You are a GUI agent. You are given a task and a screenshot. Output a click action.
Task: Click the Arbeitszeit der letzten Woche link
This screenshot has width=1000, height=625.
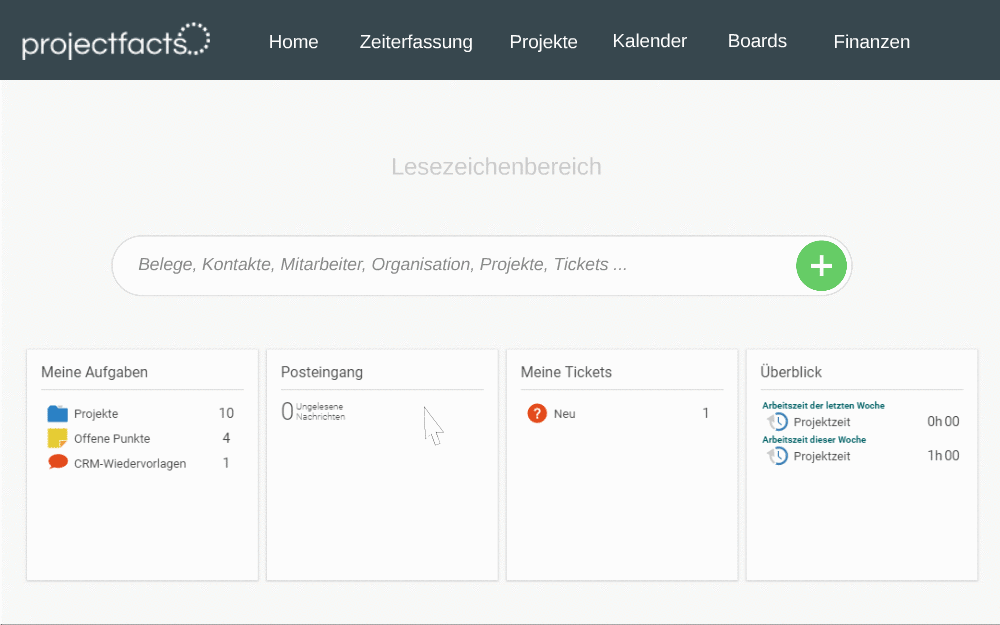(823, 405)
